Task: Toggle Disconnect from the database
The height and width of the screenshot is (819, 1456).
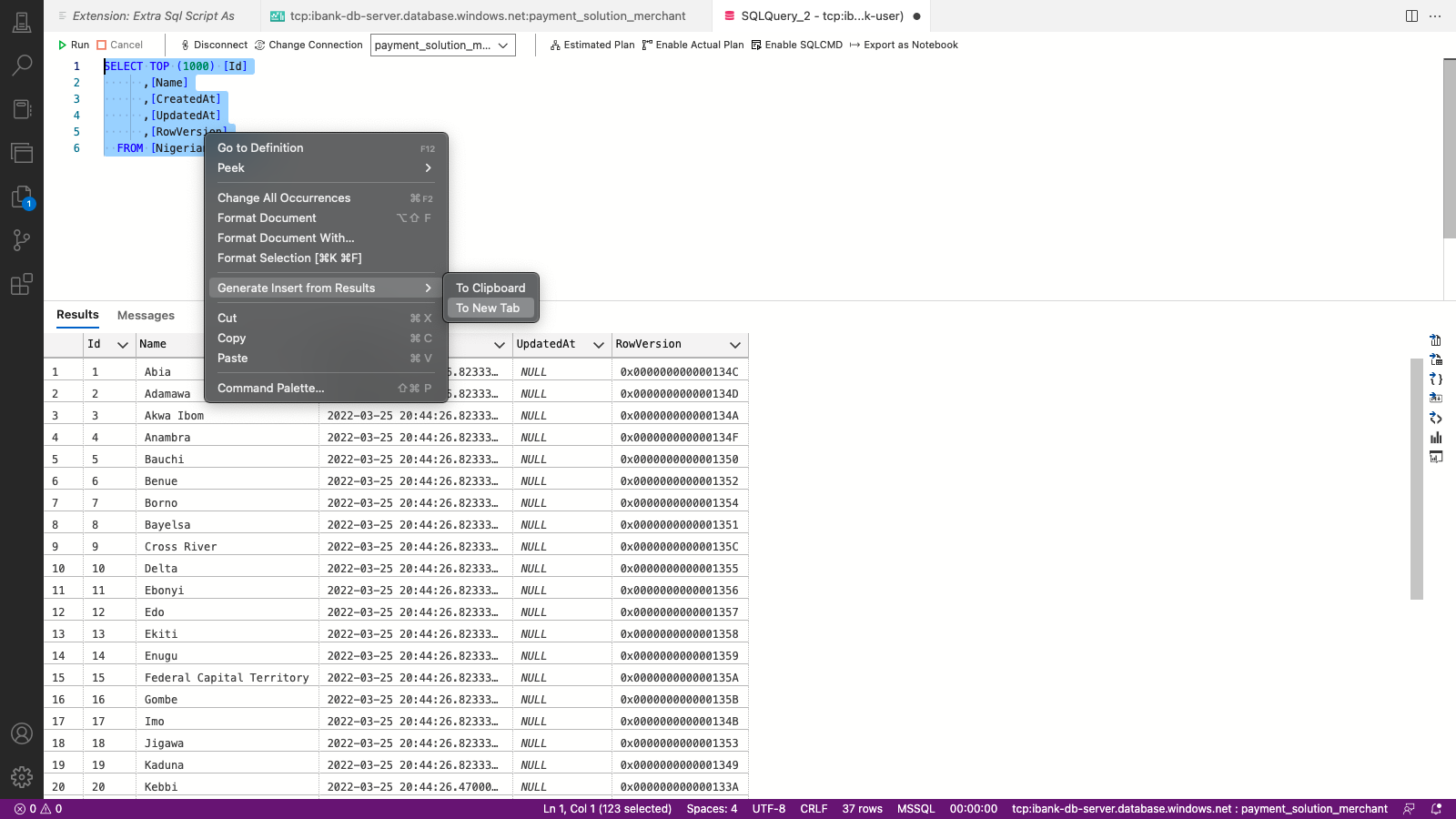Action: coord(212,45)
